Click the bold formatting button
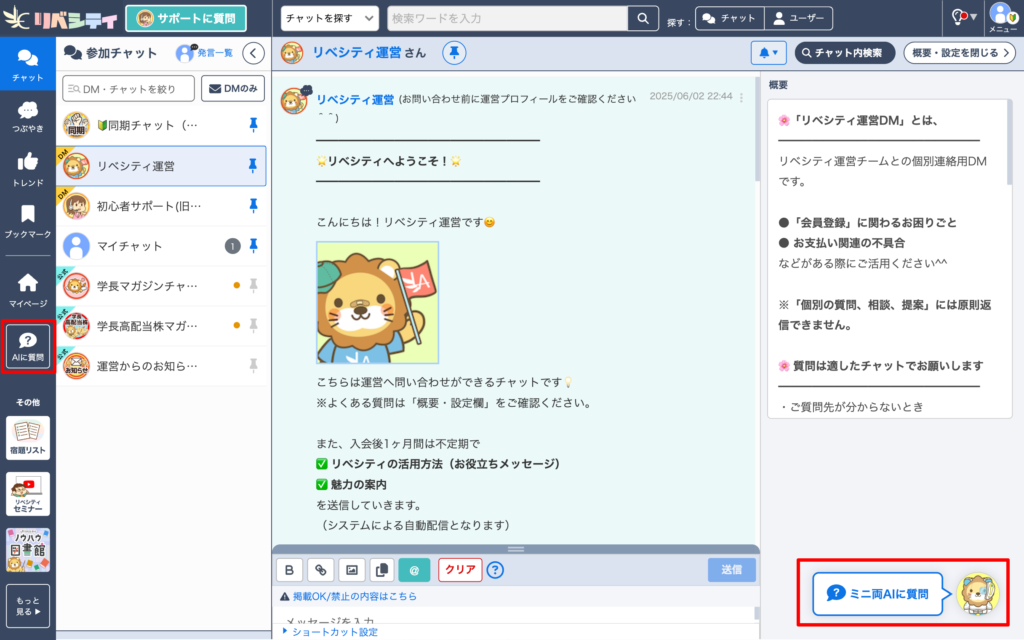The image size is (1024, 640). pos(290,570)
